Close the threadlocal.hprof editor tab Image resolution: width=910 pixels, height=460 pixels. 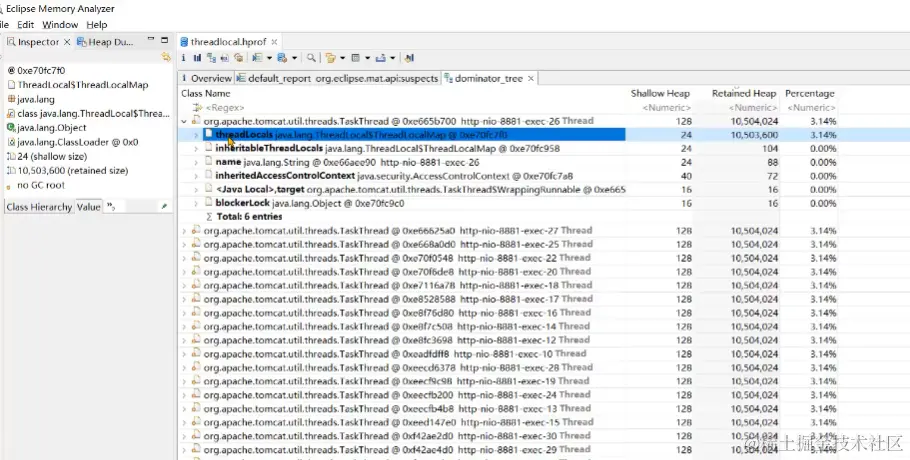point(274,42)
